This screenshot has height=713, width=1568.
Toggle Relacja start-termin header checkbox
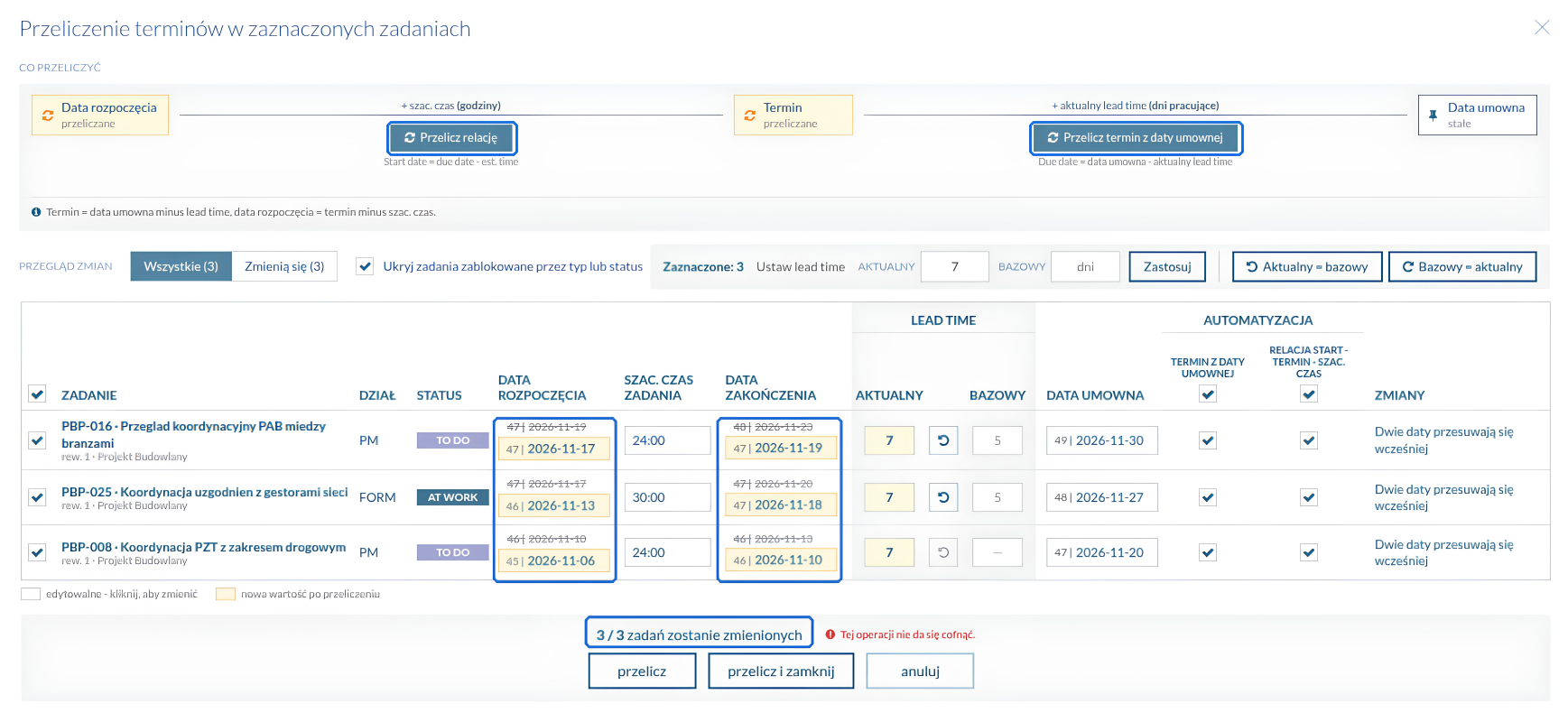click(x=1309, y=394)
